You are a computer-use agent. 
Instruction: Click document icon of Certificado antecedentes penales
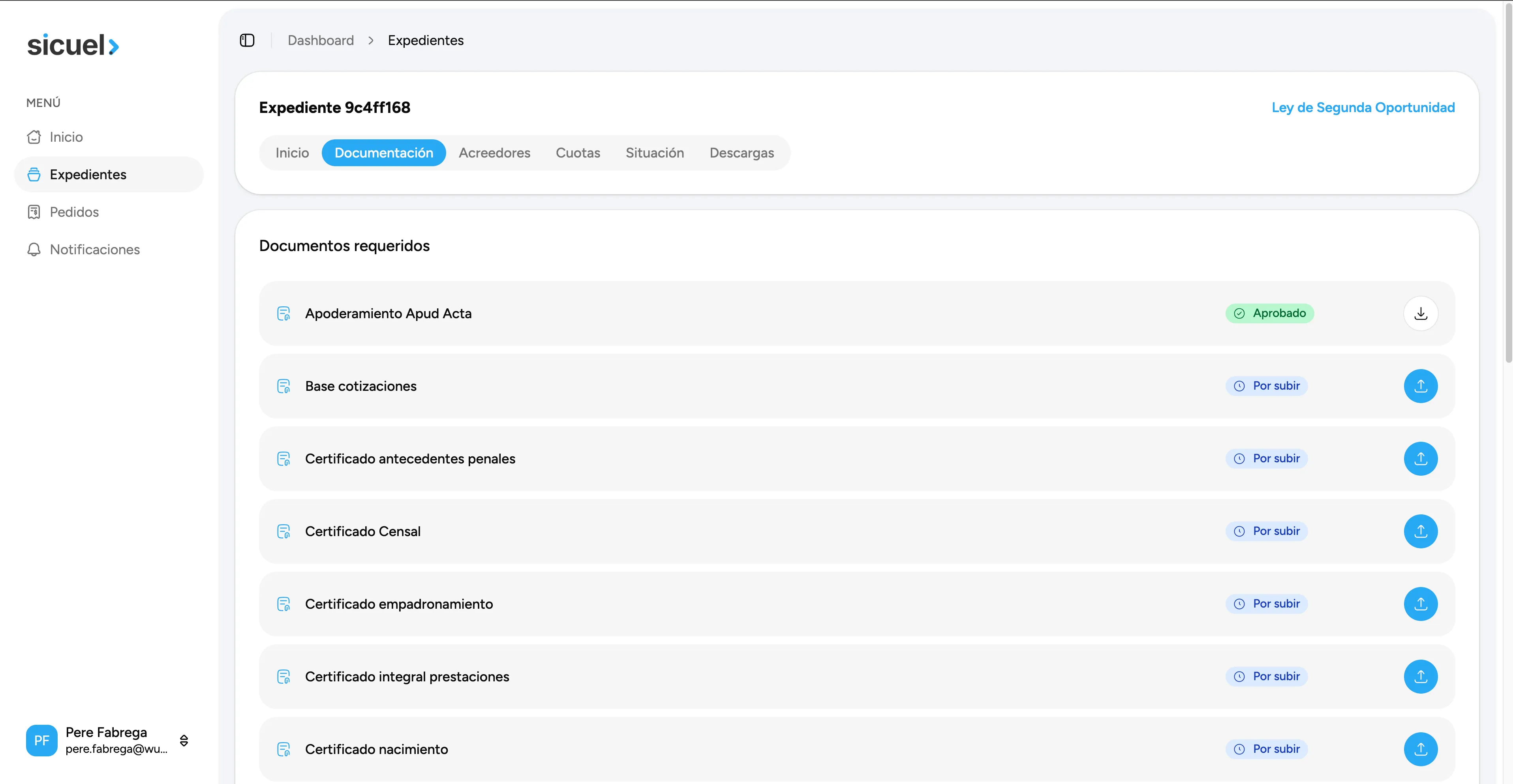click(283, 459)
